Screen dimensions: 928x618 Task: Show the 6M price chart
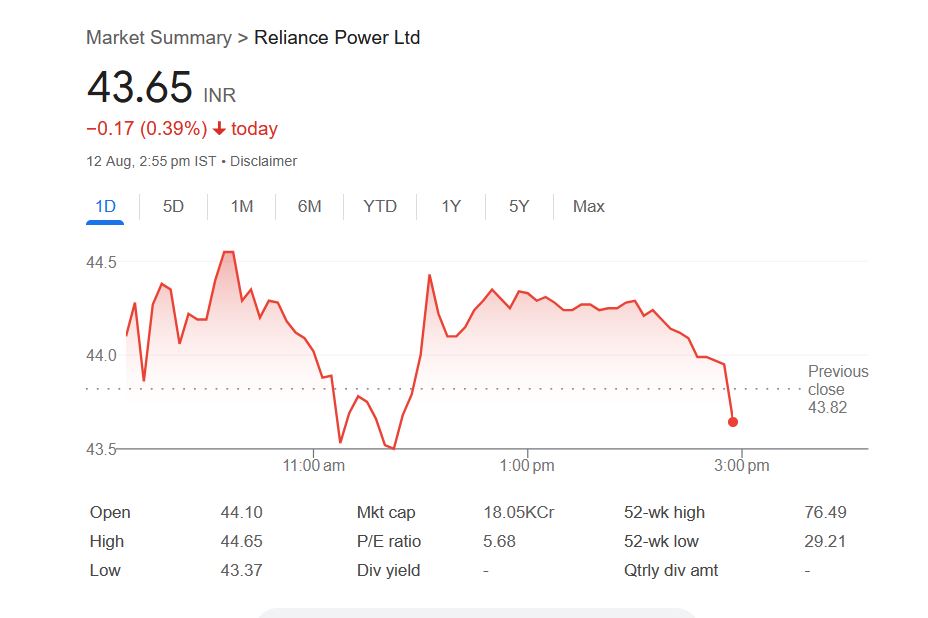[309, 207]
